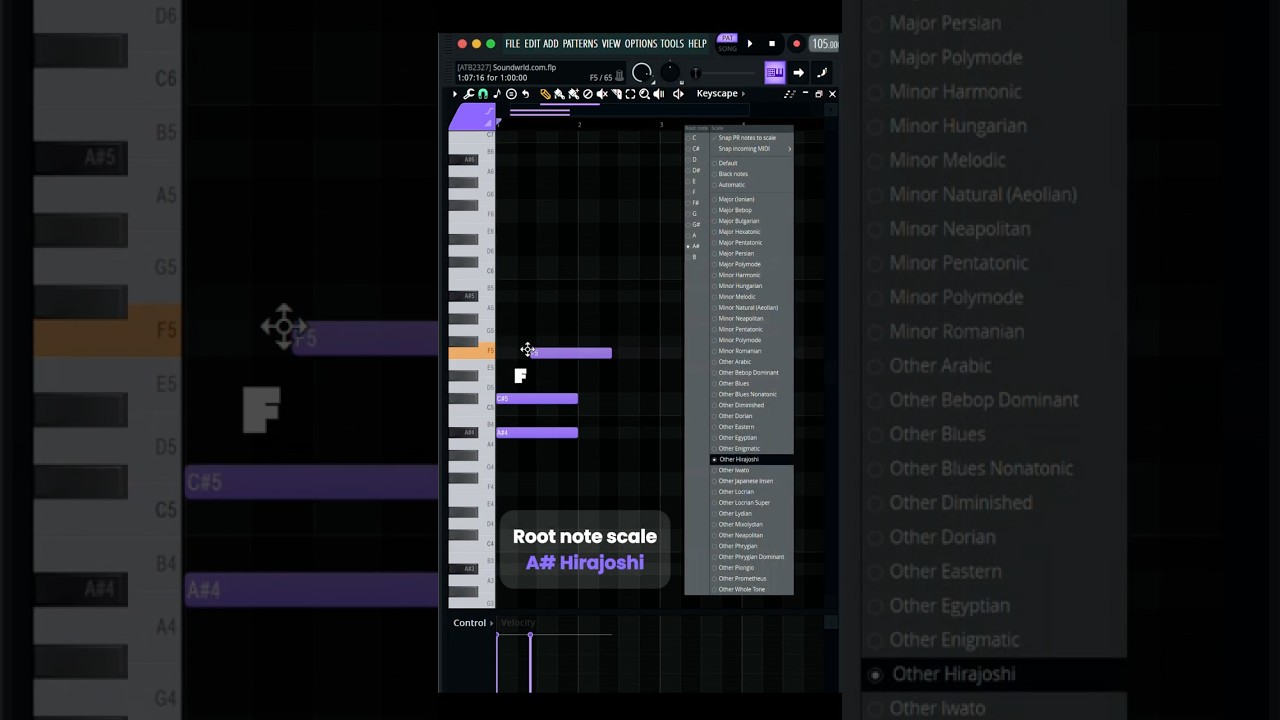Screen dimensions: 1280x720
Task: Toggle the metronome icon in hint panel
Action: [619, 76]
